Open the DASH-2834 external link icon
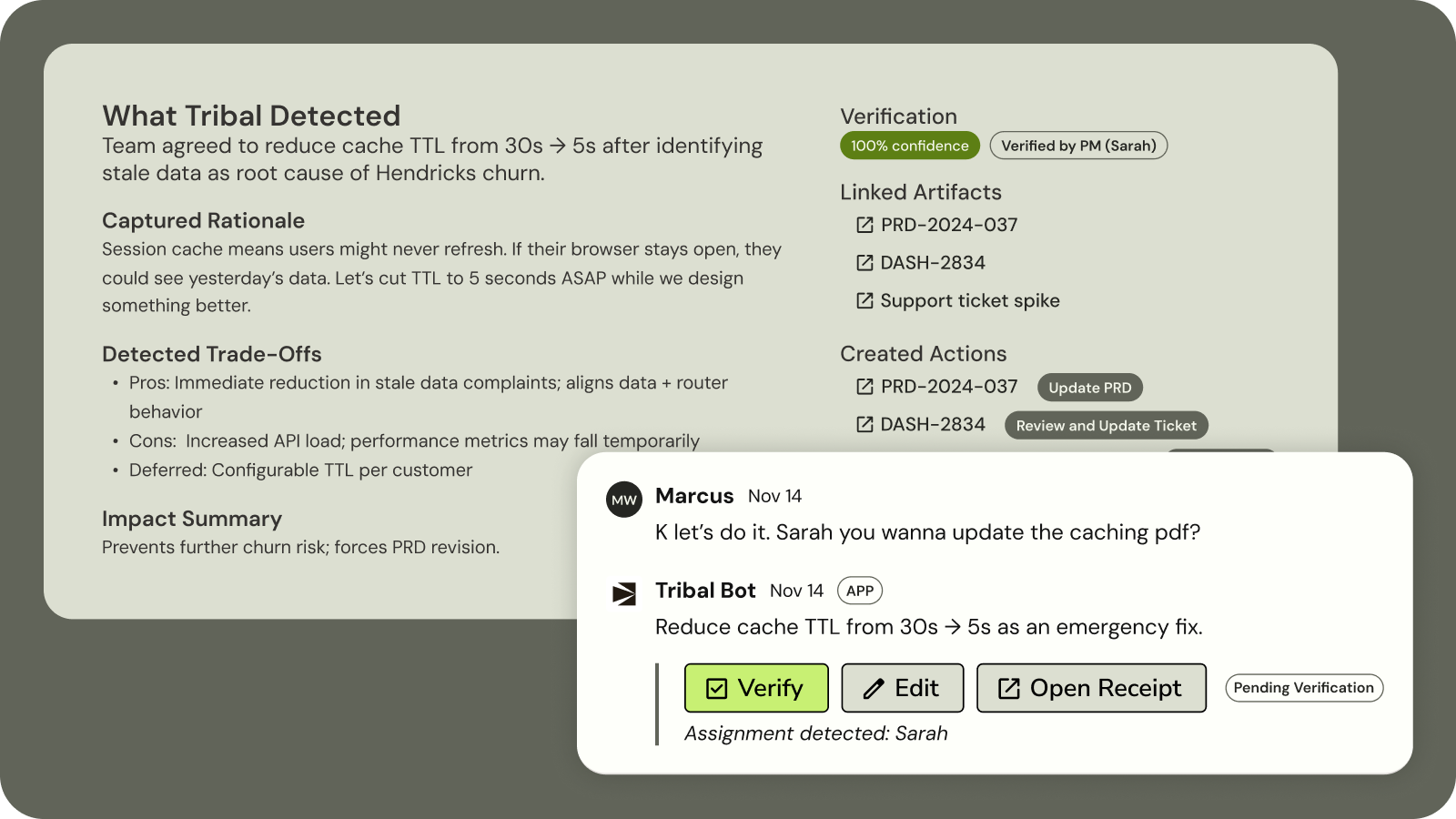The width and height of the screenshot is (1456, 819). pyautogui.click(x=864, y=262)
